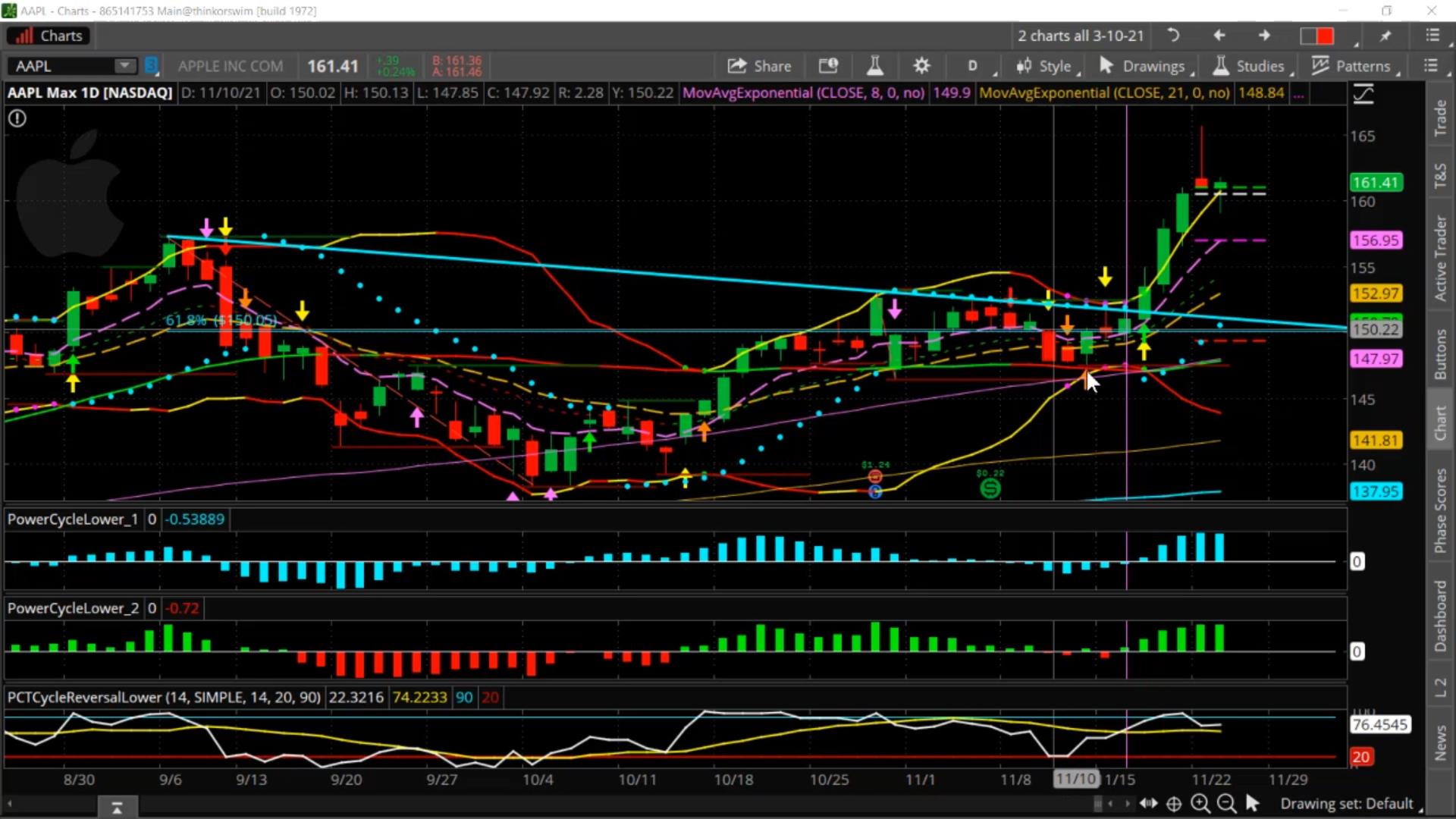Select the Chart sidebar tab

tap(1440, 422)
